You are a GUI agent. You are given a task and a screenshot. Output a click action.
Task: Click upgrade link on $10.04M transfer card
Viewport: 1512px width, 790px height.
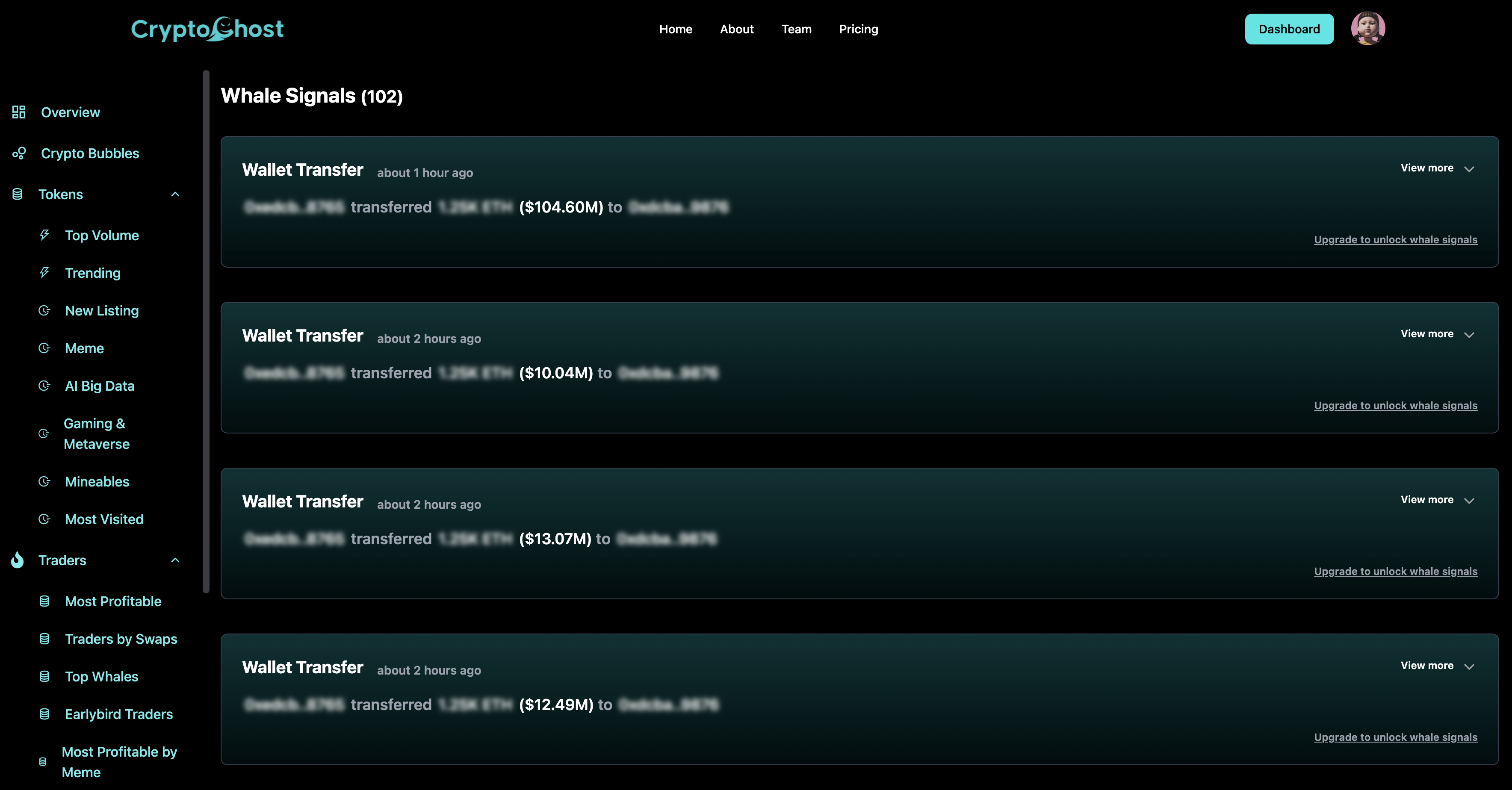[1395, 406]
